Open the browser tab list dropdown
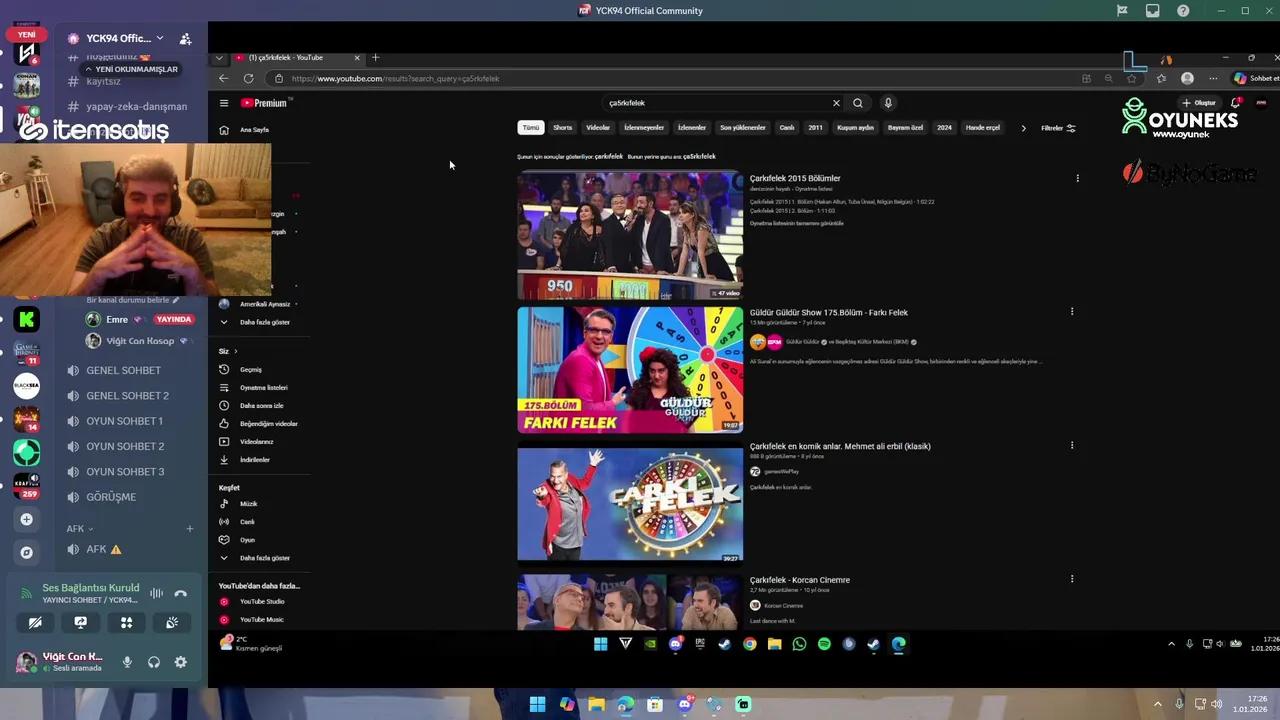Viewport: 1280px width, 720px height. (219, 57)
